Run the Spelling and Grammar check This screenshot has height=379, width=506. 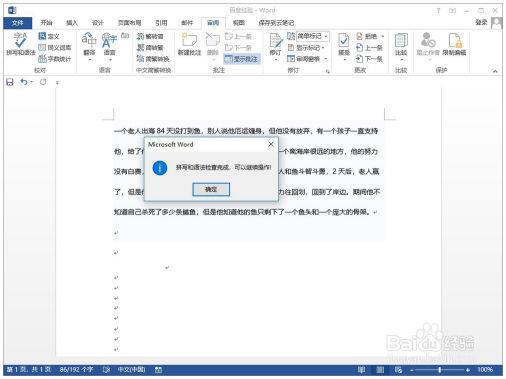click(x=20, y=44)
